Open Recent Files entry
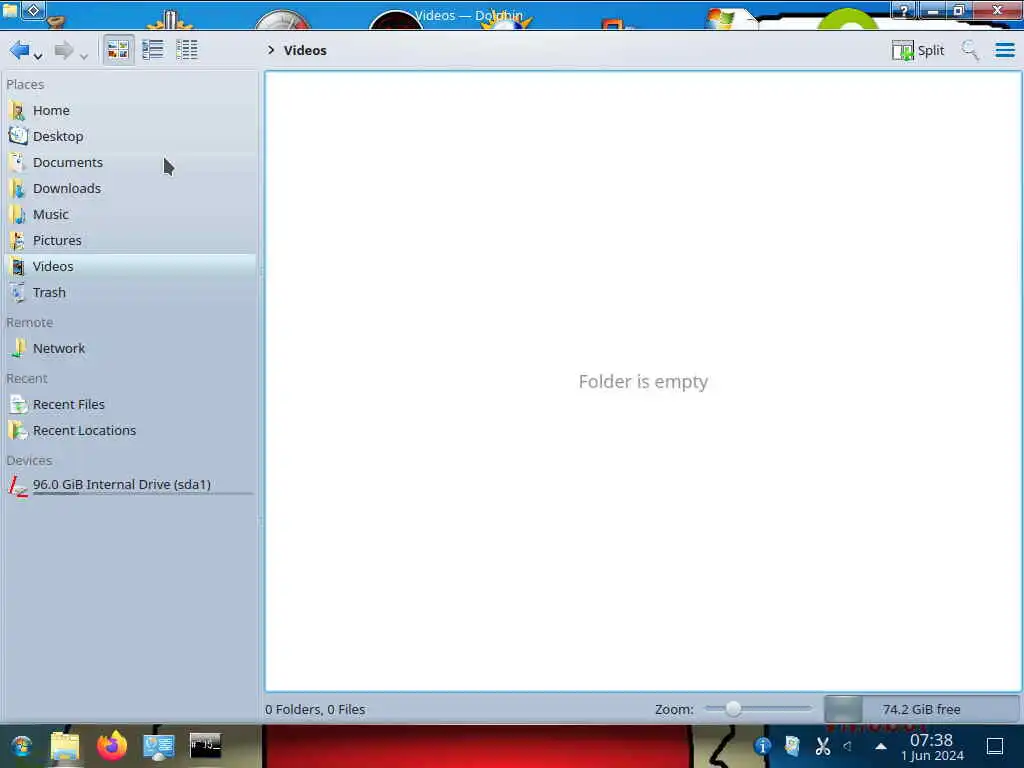The image size is (1024, 768). (131, 405)
